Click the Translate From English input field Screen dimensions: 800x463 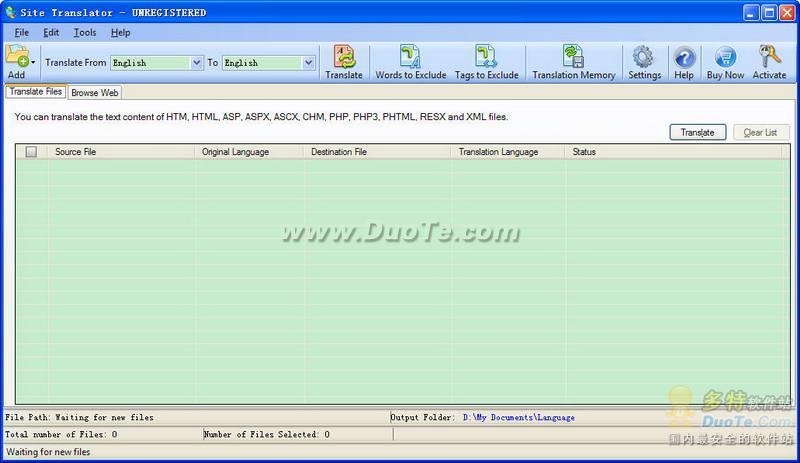pos(151,63)
